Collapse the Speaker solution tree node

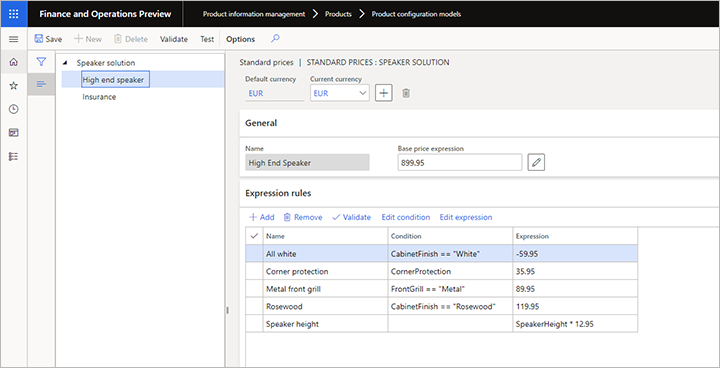[64, 63]
